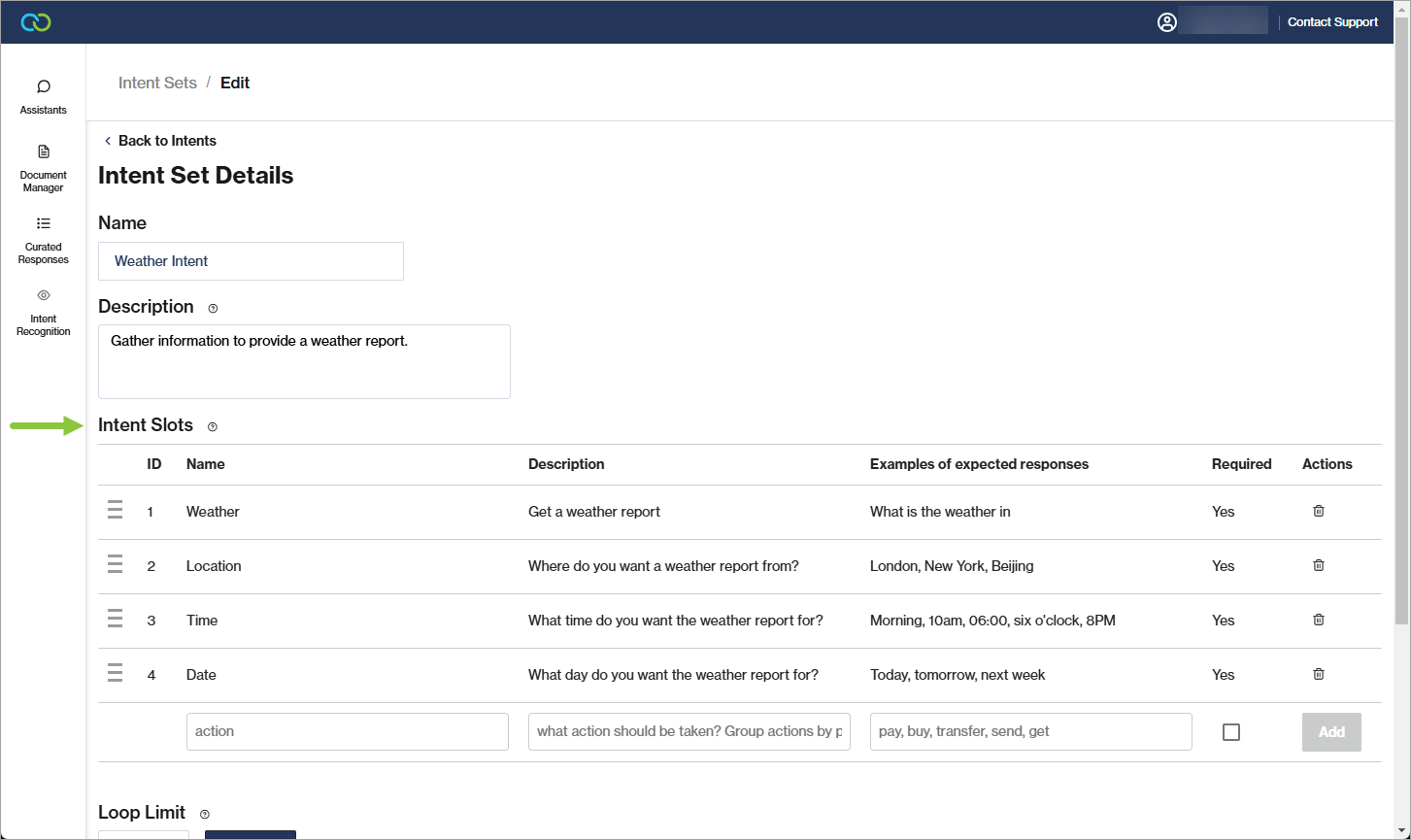Image resolution: width=1411 pixels, height=840 pixels.
Task: Focus the Weather Intent name field
Action: (251, 261)
